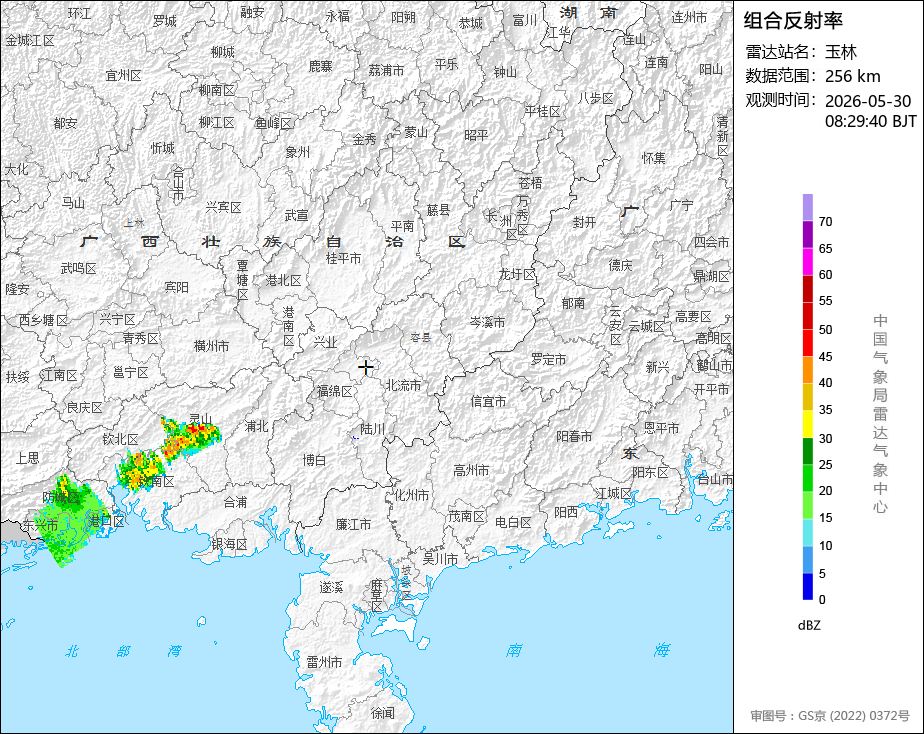This screenshot has height=734, width=924.
Task: Click the 藤县 map label
Action: [438, 210]
